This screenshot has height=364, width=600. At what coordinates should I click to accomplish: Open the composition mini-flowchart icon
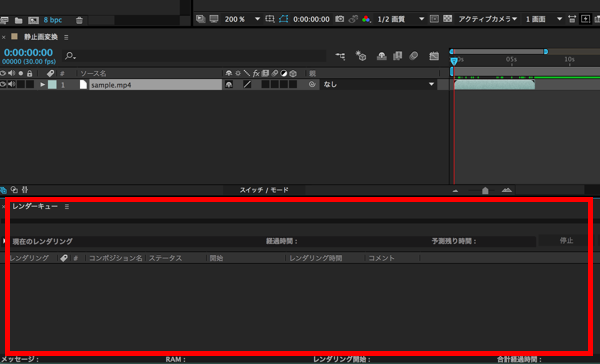pyautogui.click(x=340, y=56)
